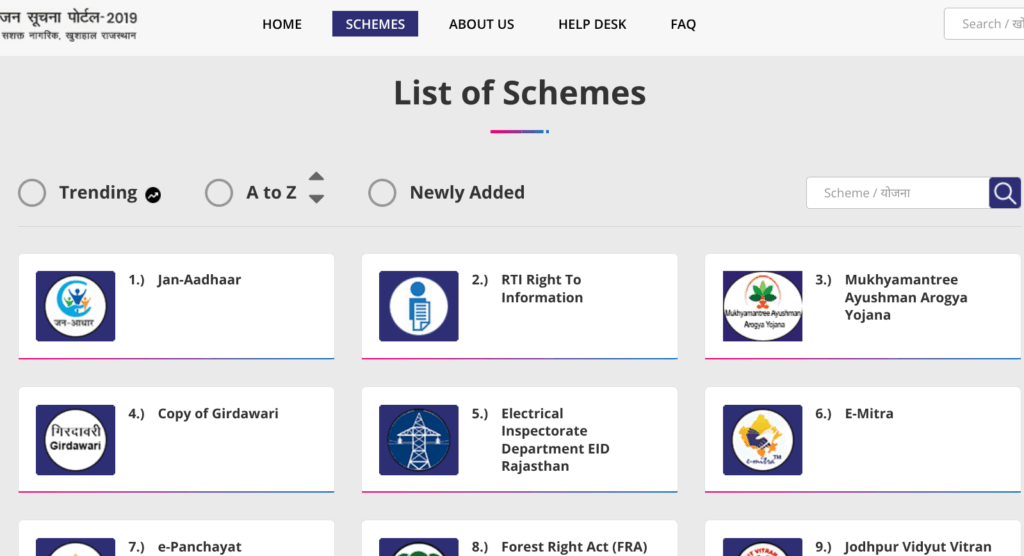The width and height of the screenshot is (1024, 556).
Task: Select the Newly Added radio button
Action: point(382,193)
